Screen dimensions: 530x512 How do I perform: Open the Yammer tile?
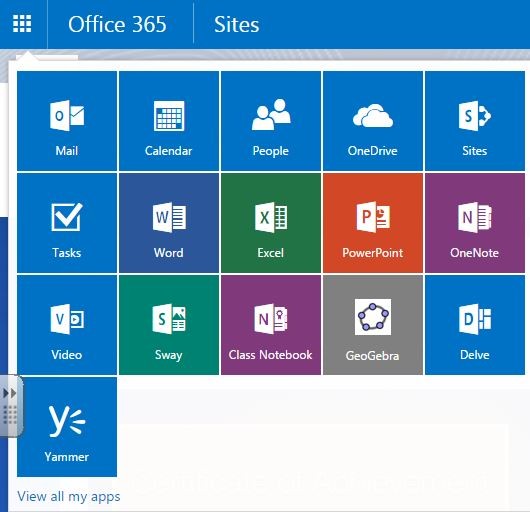pos(67,427)
